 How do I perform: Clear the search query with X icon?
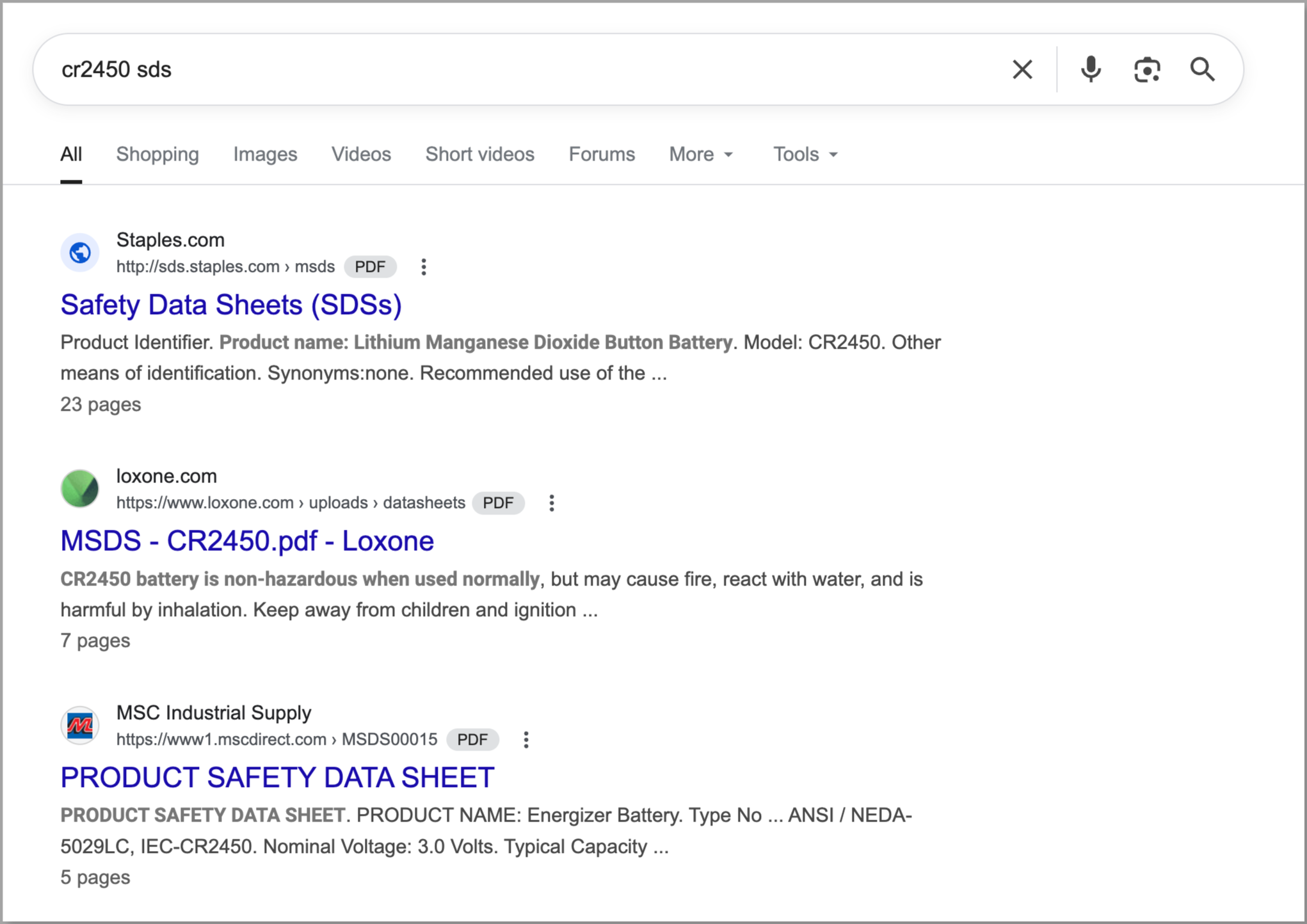[1022, 69]
